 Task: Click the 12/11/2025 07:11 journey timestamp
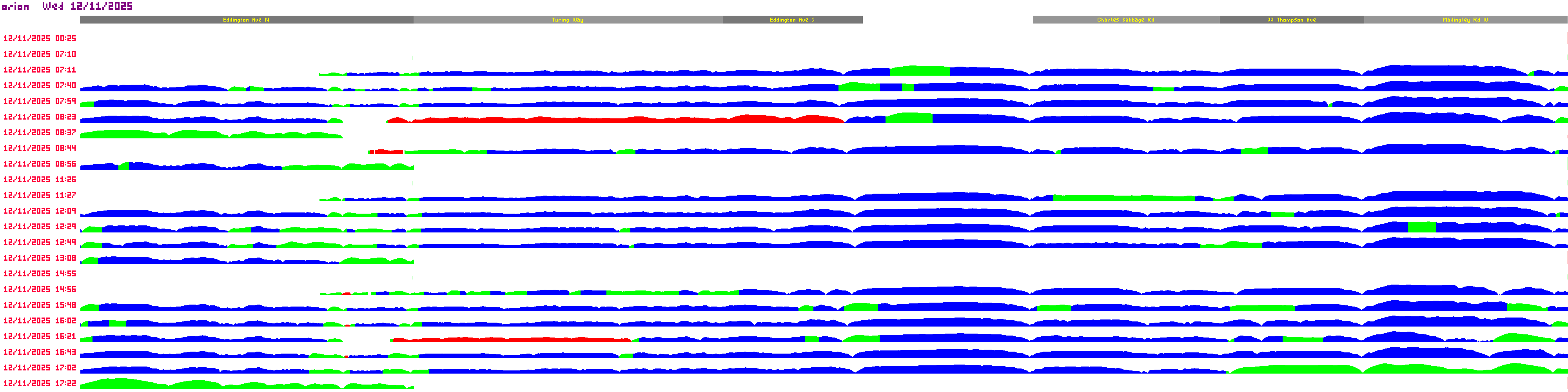point(40,70)
